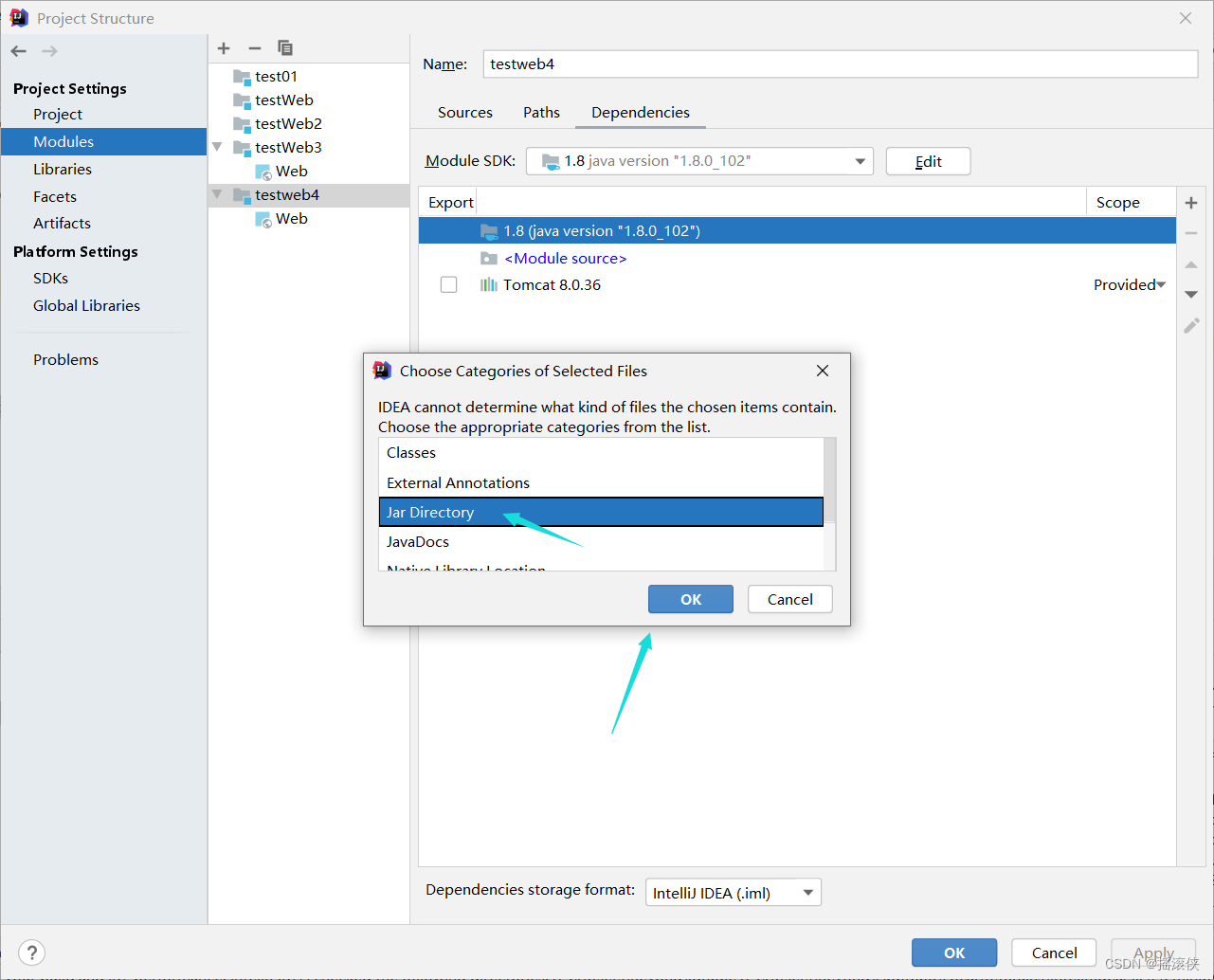The height and width of the screenshot is (980, 1214).
Task: Click the back navigation arrow
Action: 19,51
